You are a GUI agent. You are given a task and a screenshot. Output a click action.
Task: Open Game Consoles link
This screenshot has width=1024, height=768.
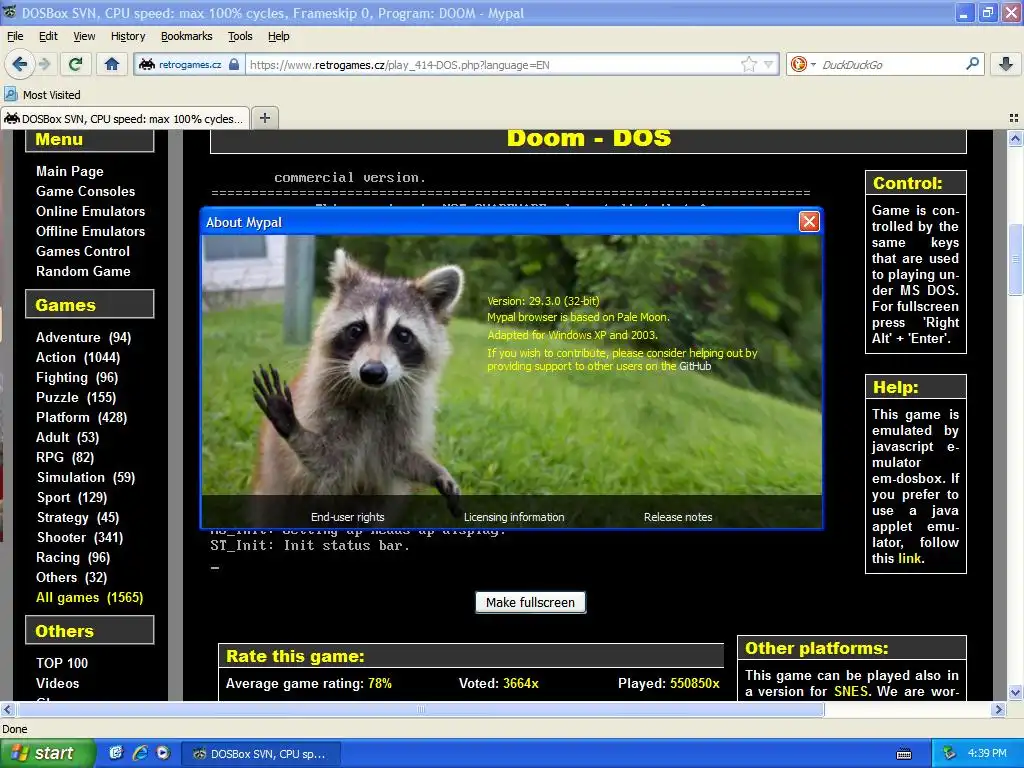tap(86, 191)
